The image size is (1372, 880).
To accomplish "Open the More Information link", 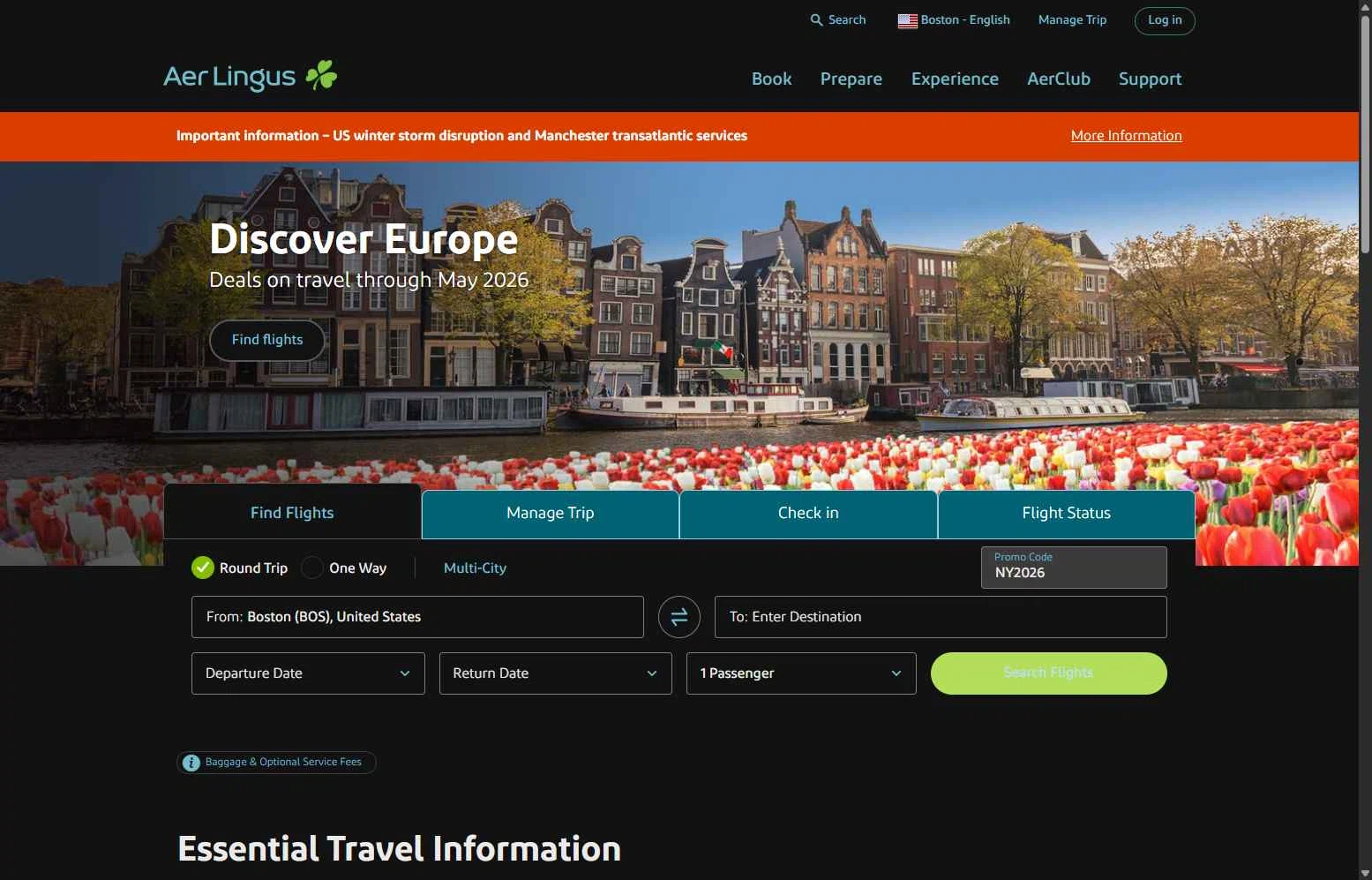I will (x=1126, y=136).
